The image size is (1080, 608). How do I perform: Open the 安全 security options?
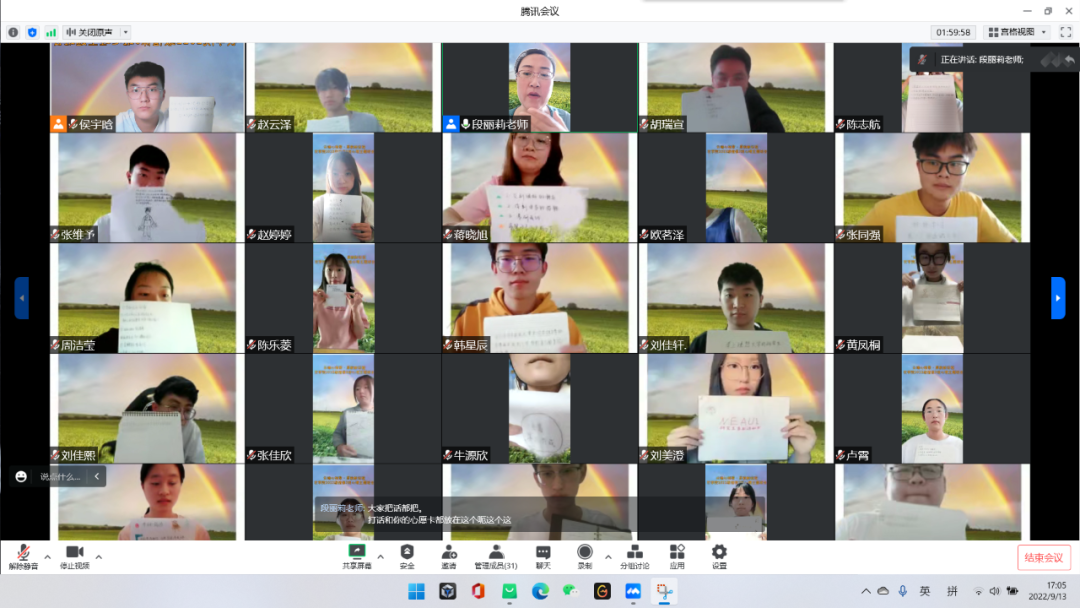[407, 556]
